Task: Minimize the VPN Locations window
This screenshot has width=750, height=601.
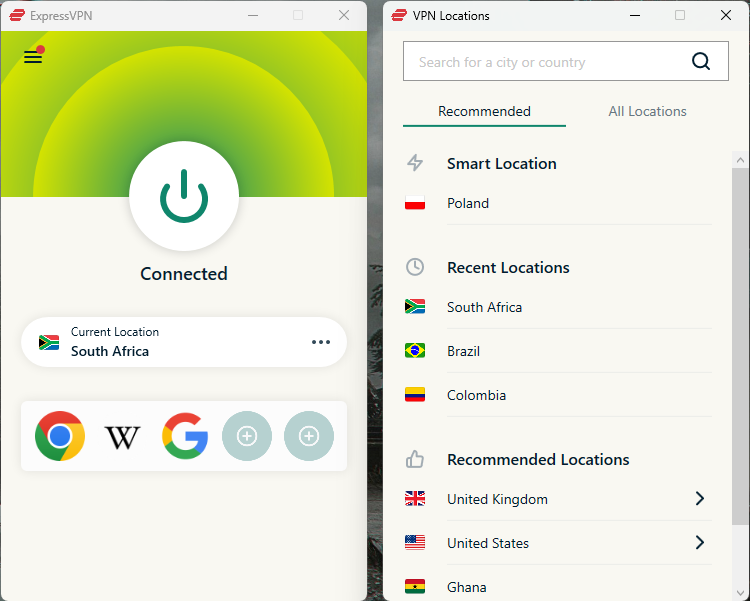Action: coord(635,15)
